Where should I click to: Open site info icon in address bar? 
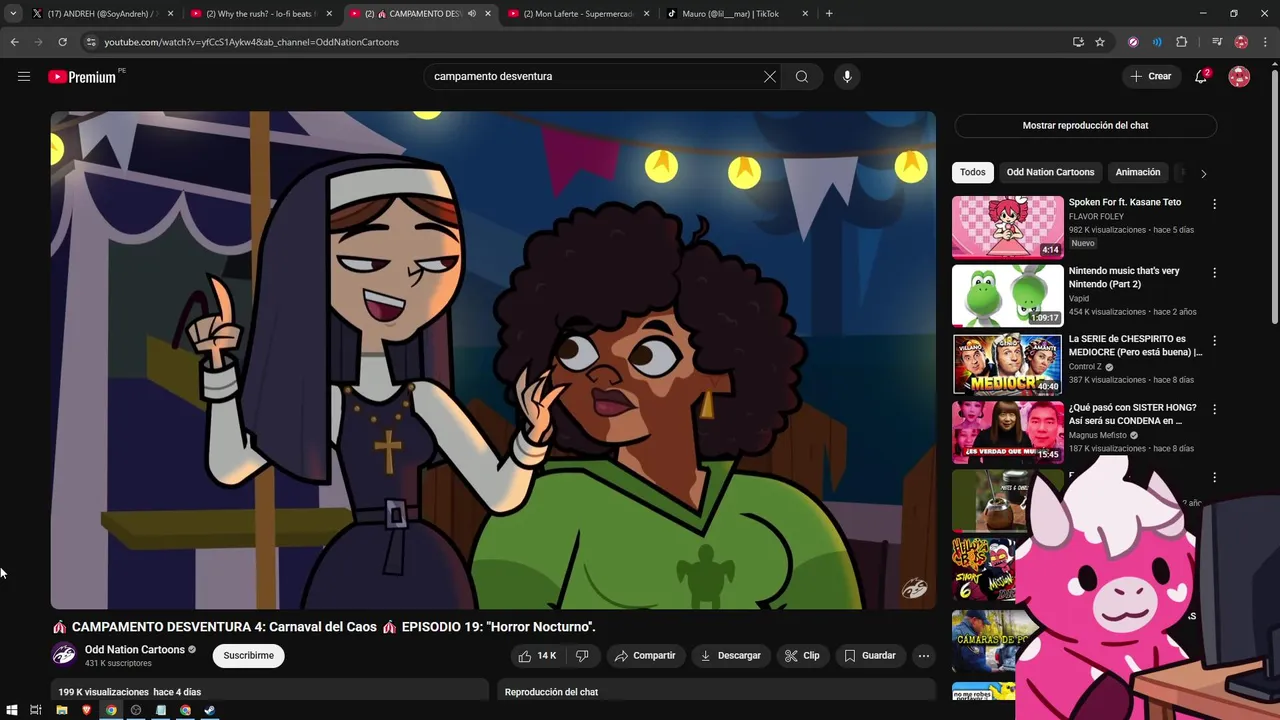(x=91, y=42)
